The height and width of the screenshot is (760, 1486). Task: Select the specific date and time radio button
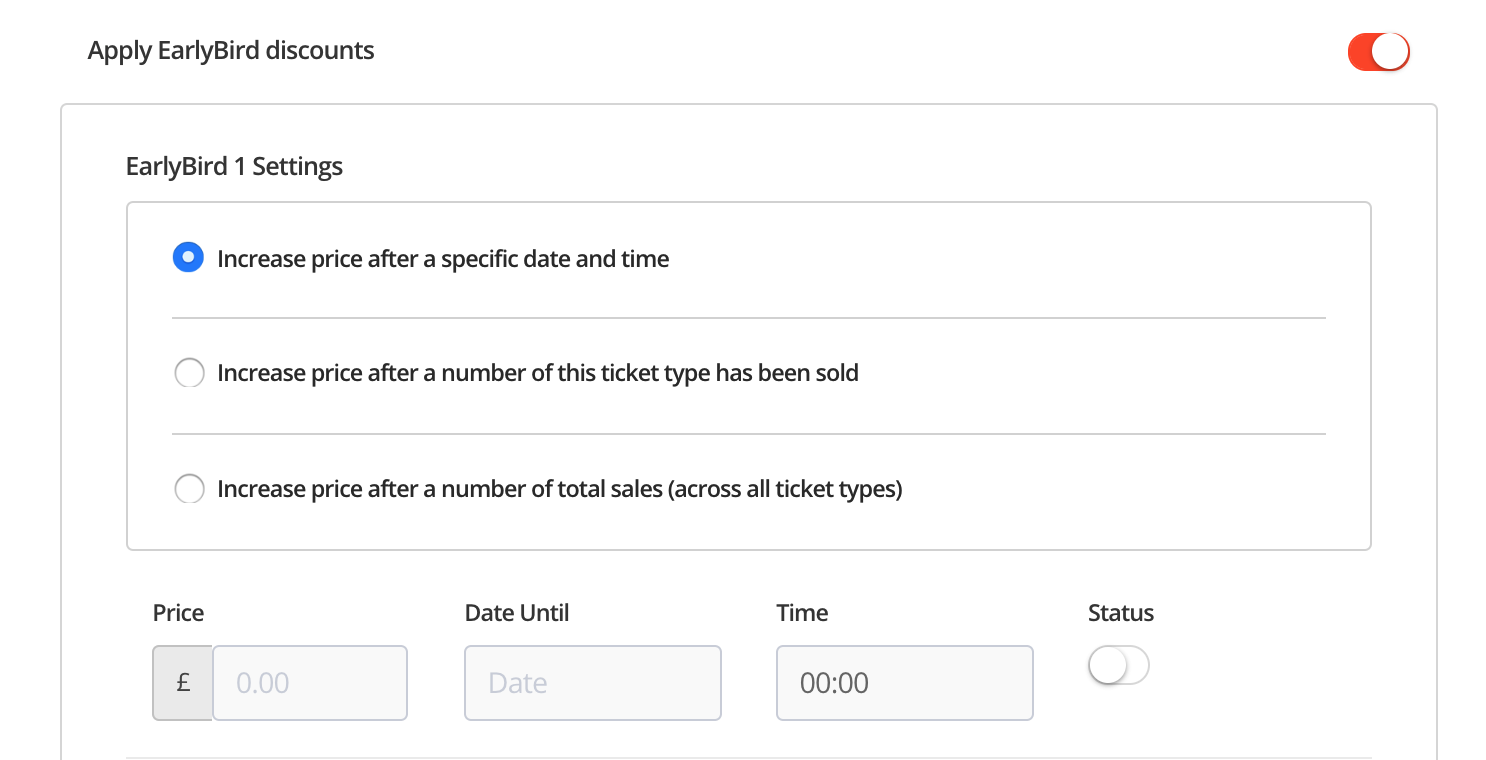pyautogui.click(x=188, y=258)
